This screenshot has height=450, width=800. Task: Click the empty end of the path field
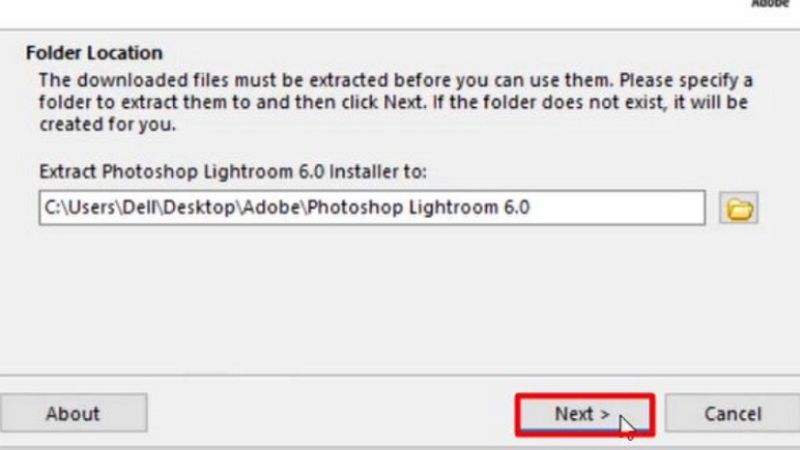[x=620, y=208]
